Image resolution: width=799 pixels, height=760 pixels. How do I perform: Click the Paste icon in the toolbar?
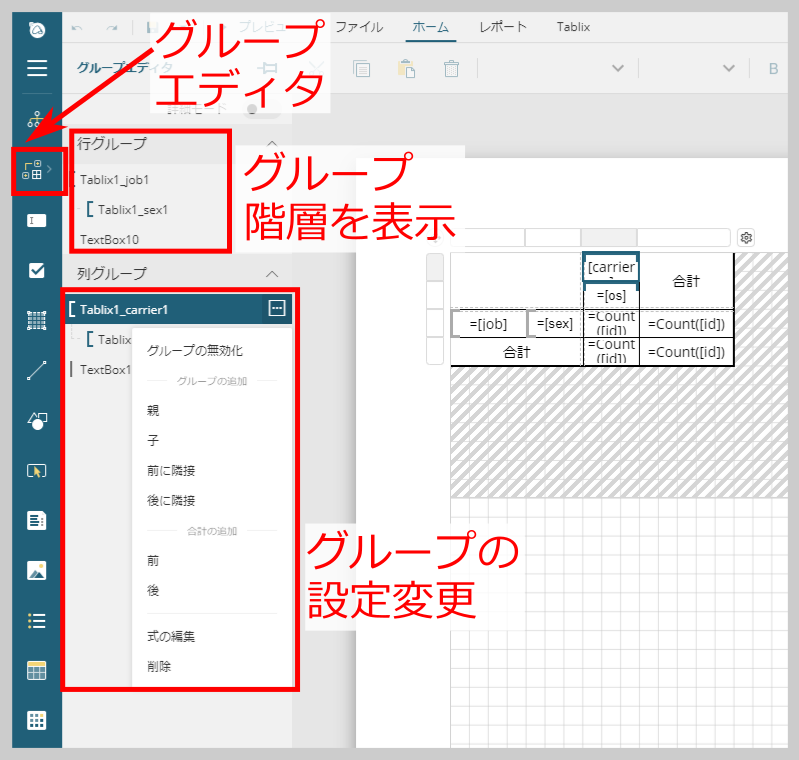(x=406, y=68)
